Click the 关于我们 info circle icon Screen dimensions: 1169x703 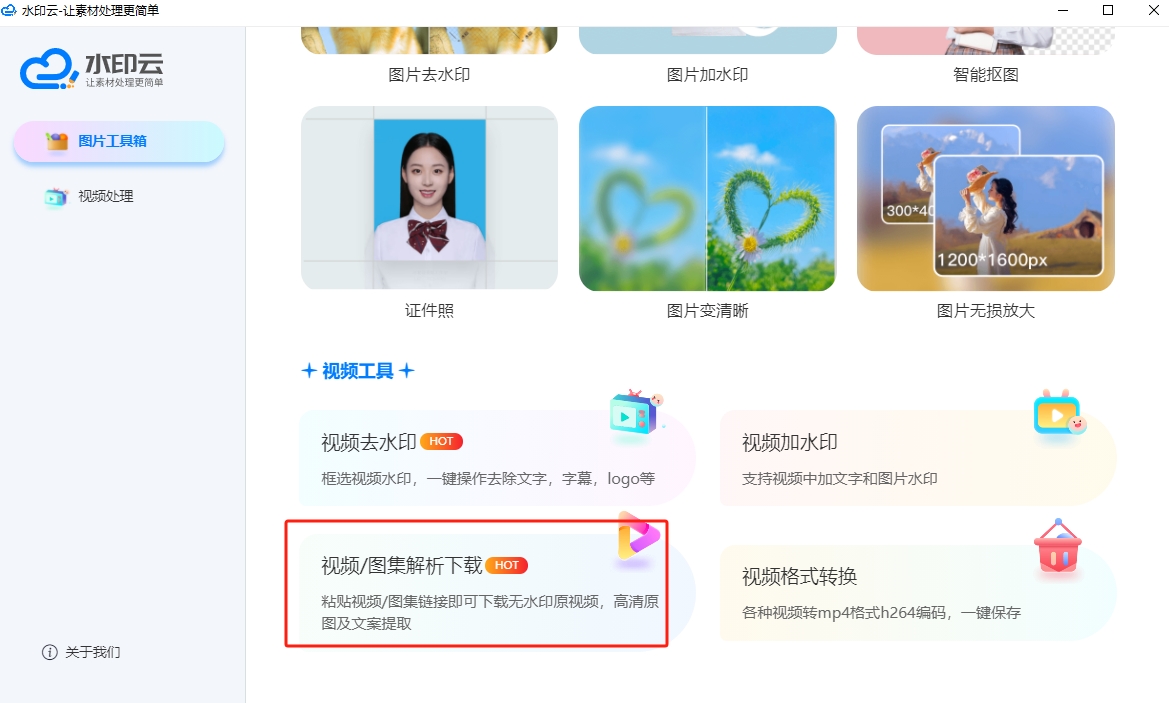50,652
